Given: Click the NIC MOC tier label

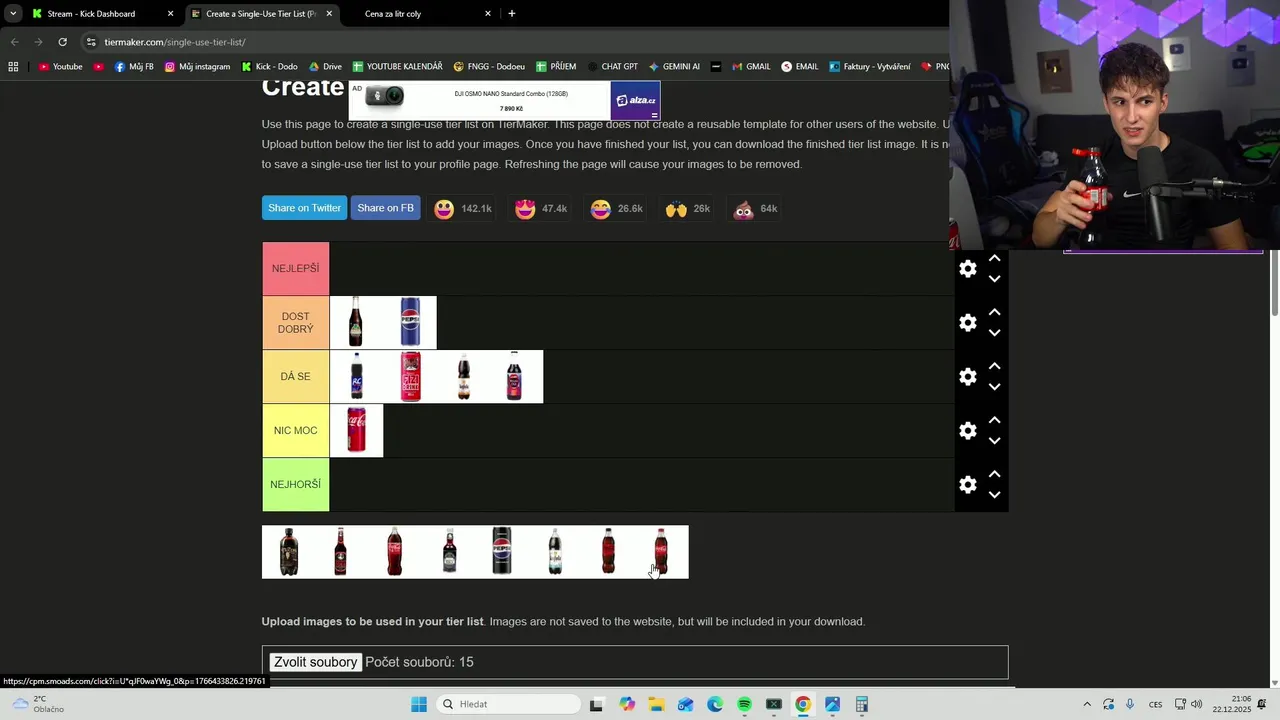Looking at the screenshot, I should point(296,431).
